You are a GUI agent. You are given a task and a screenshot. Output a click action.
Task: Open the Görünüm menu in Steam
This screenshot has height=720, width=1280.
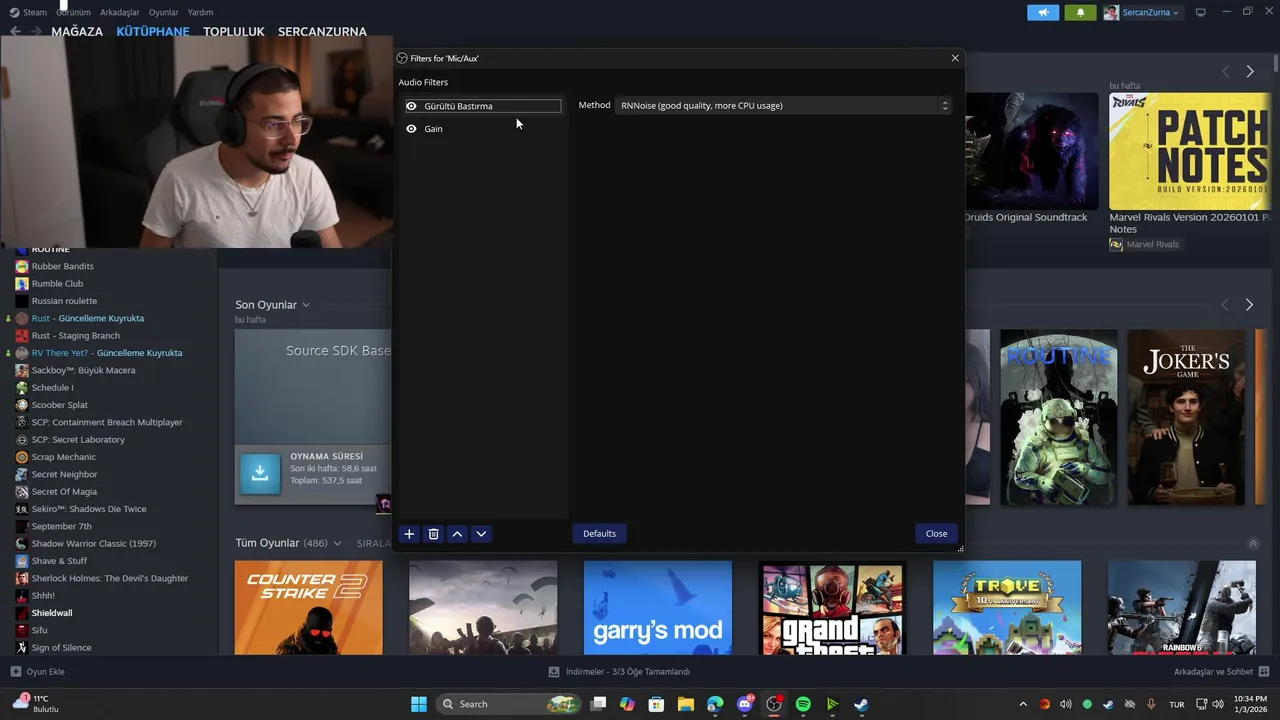73,12
